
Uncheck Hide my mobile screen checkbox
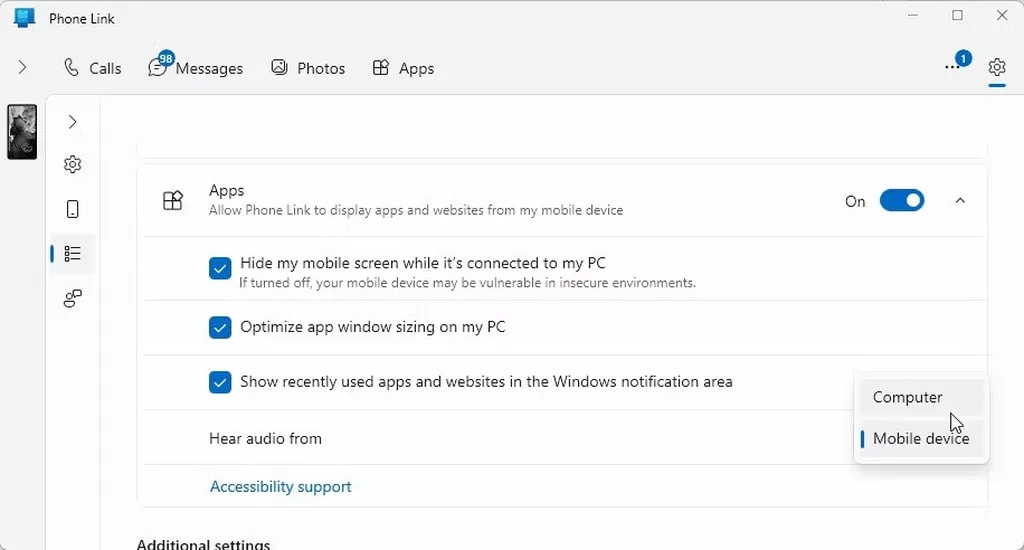point(220,268)
